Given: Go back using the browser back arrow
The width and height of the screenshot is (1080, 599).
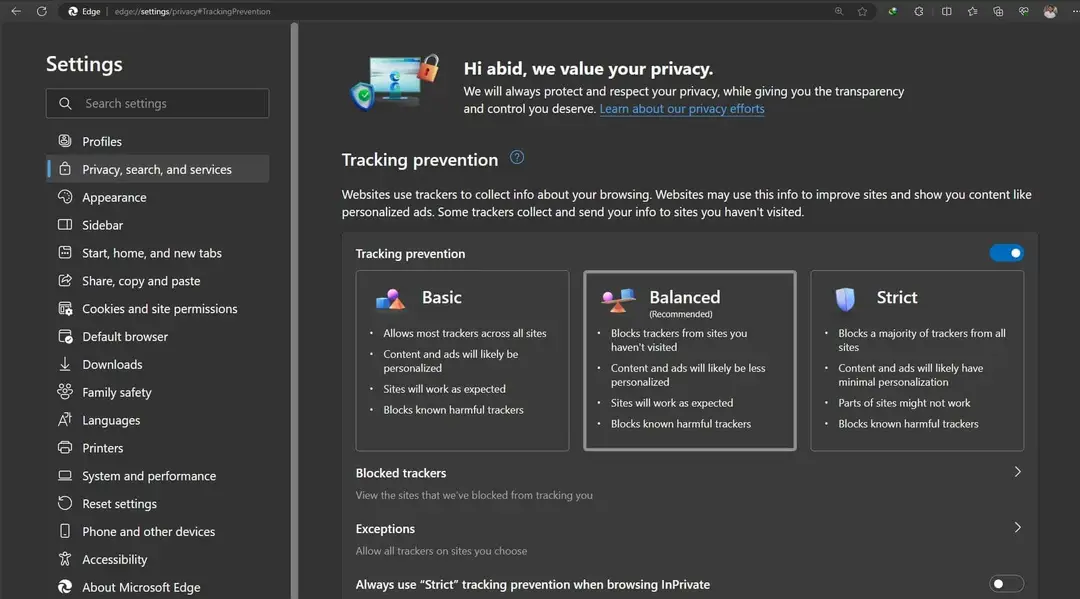Looking at the screenshot, I should [x=16, y=11].
